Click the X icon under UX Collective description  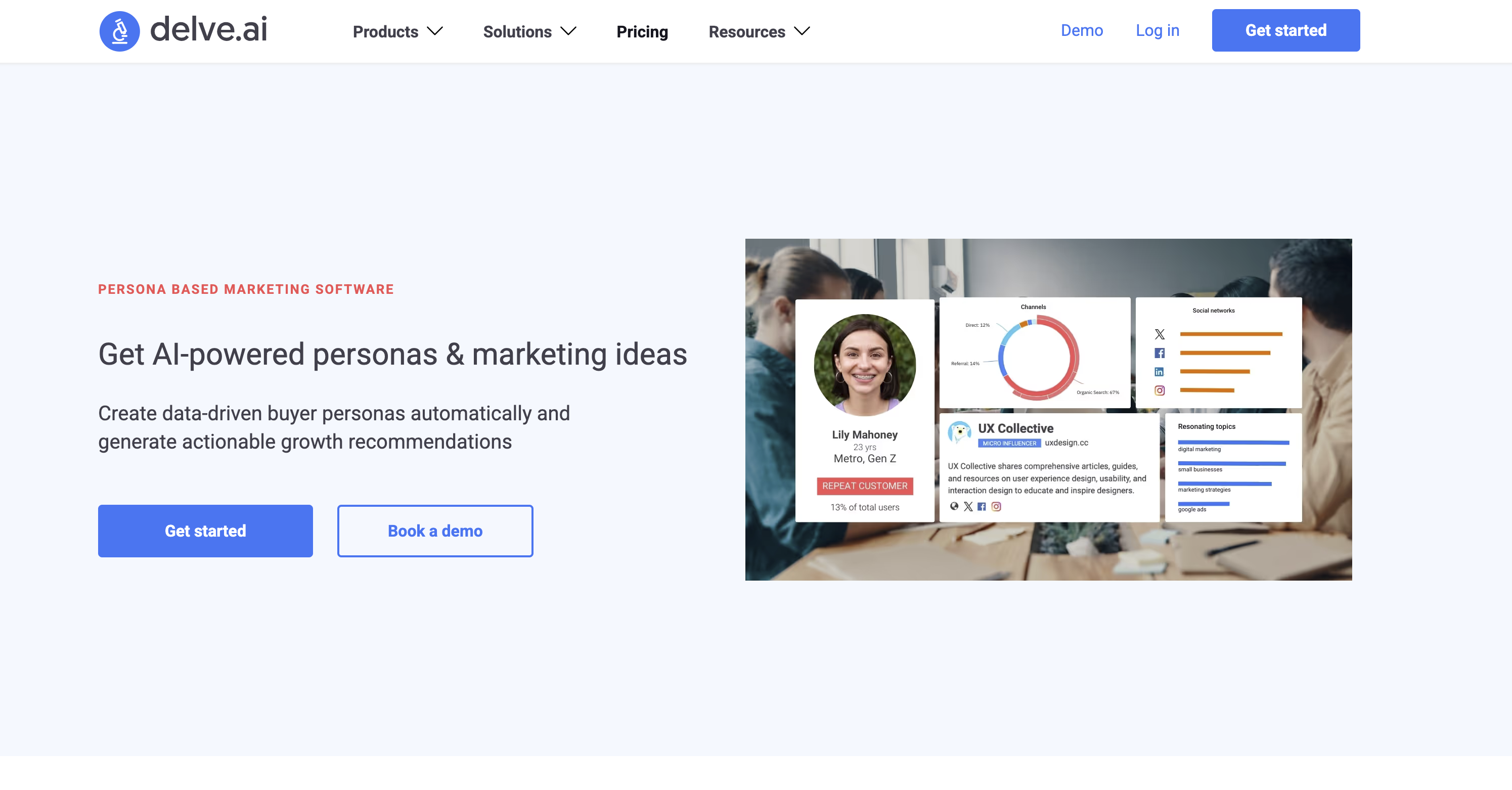[968, 506]
